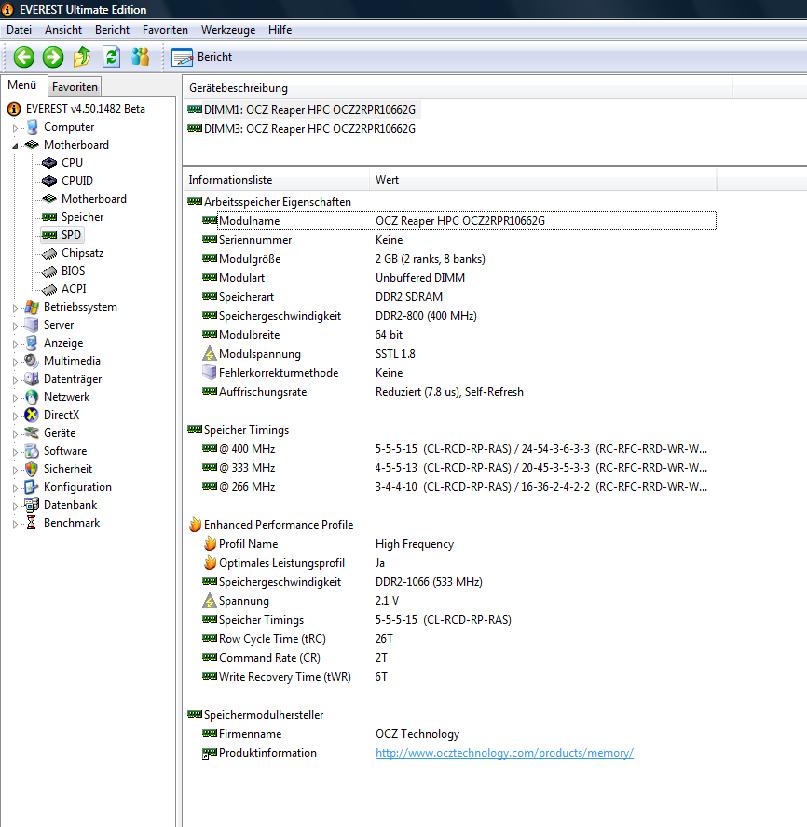Image resolution: width=807 pixels, height=827 pixels.
Task: Click the Multimedia speaker icon
Action: click(x=32, y=361)
